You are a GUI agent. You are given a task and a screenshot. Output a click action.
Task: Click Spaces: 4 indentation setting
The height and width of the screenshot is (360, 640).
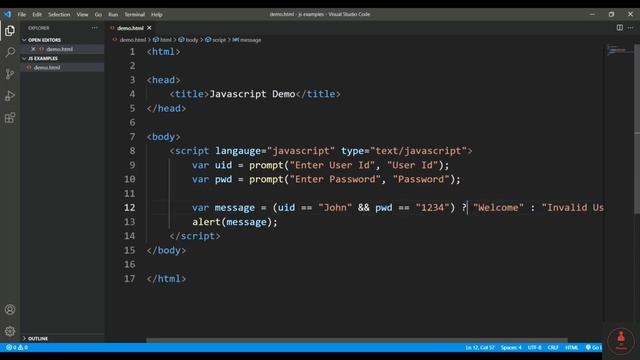pos(511,347)
